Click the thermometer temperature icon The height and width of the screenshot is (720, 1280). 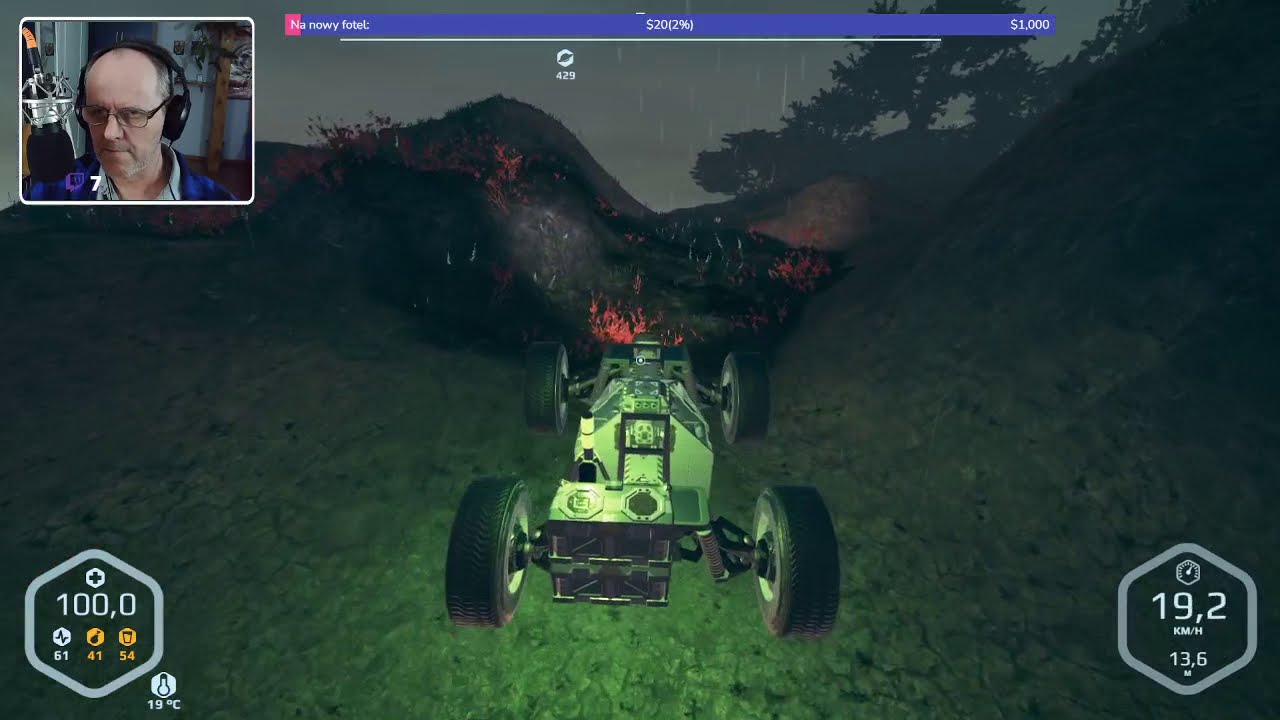pyautogui.click(x=164, y=685)
